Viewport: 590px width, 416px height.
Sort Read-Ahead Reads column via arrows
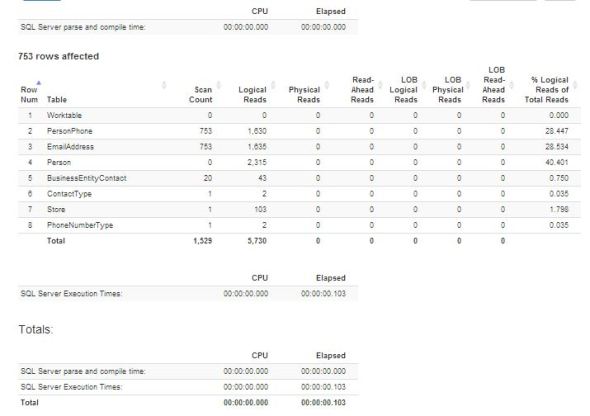click(x=380, y=85)
